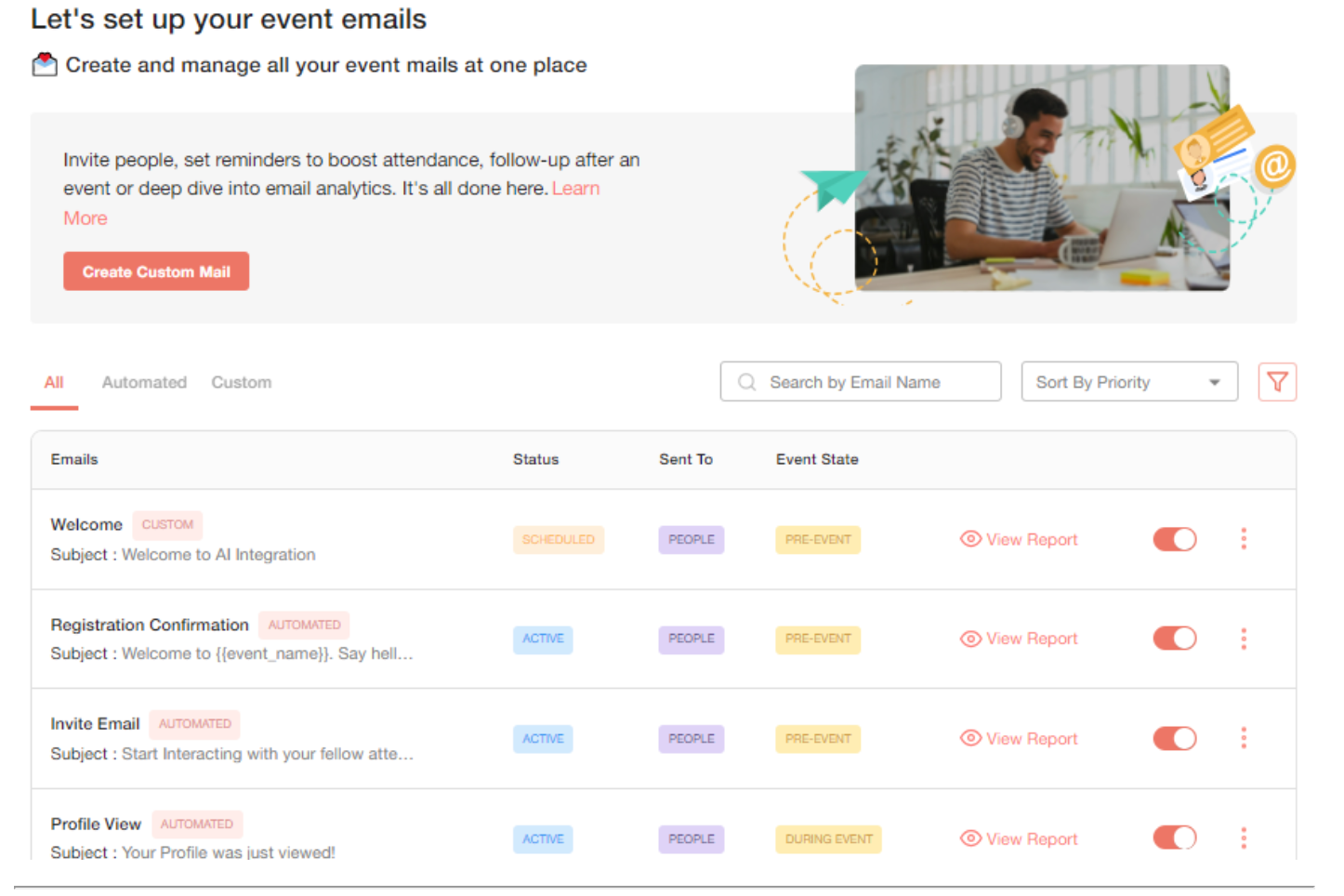Toggle off the Welcome email switch
Viewport: 1344px width, 896px height.
tap(1174, 539)
